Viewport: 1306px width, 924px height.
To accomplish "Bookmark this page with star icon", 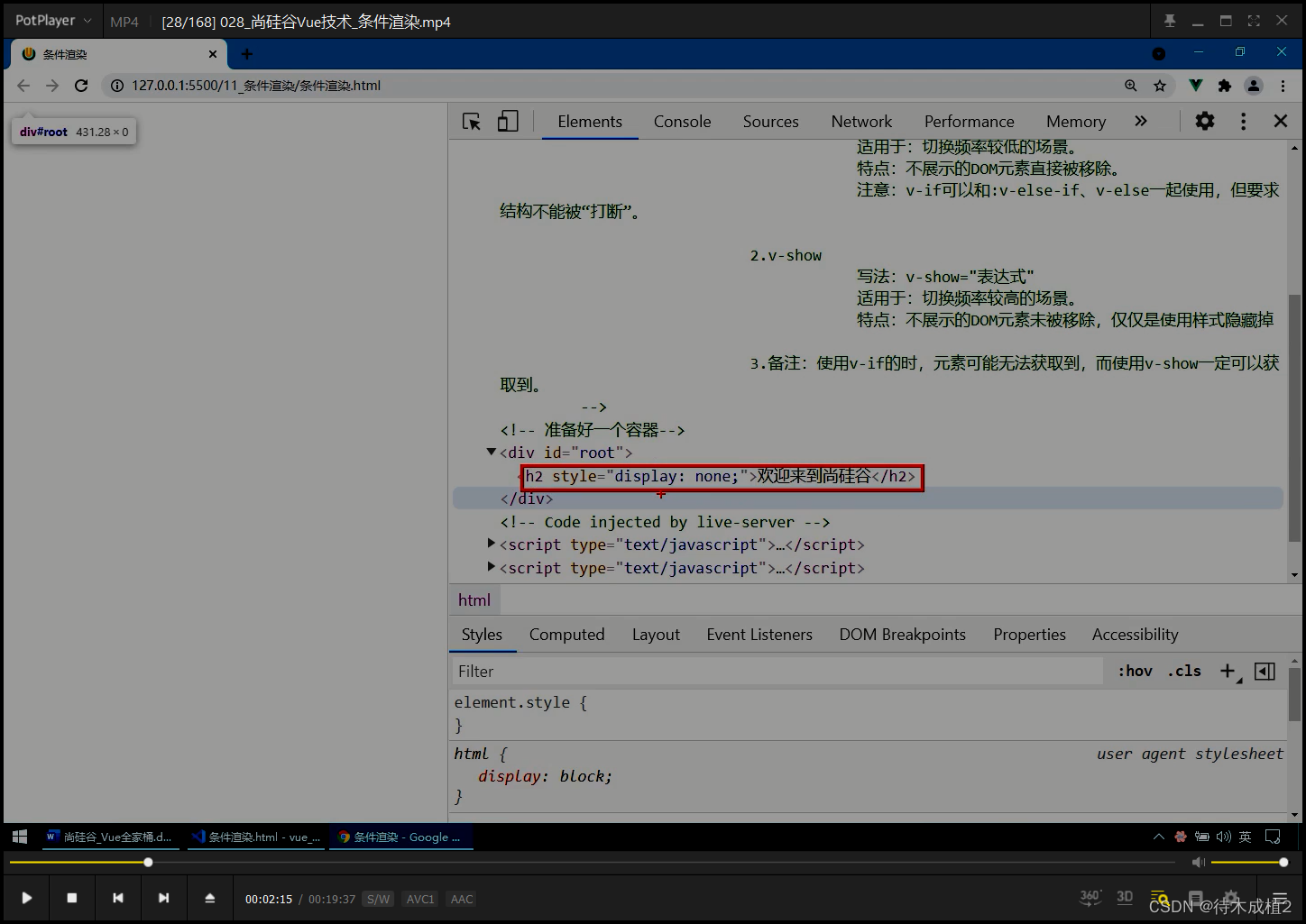I will [1160, 86].
